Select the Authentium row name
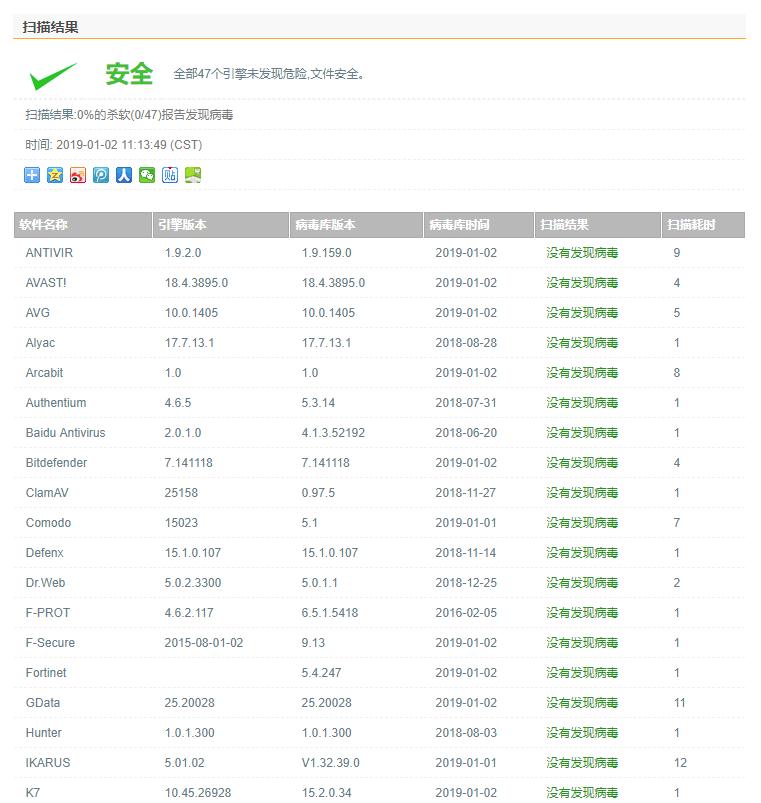Viewport: 761px width, 803px height. point(56,403)
